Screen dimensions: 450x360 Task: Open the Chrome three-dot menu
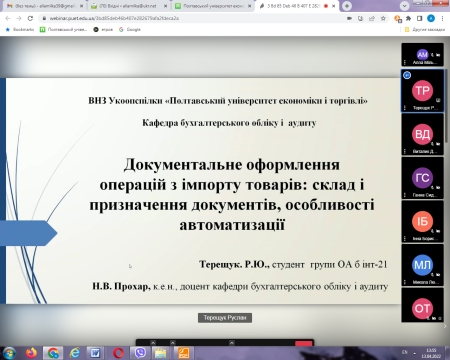point(442,18)
